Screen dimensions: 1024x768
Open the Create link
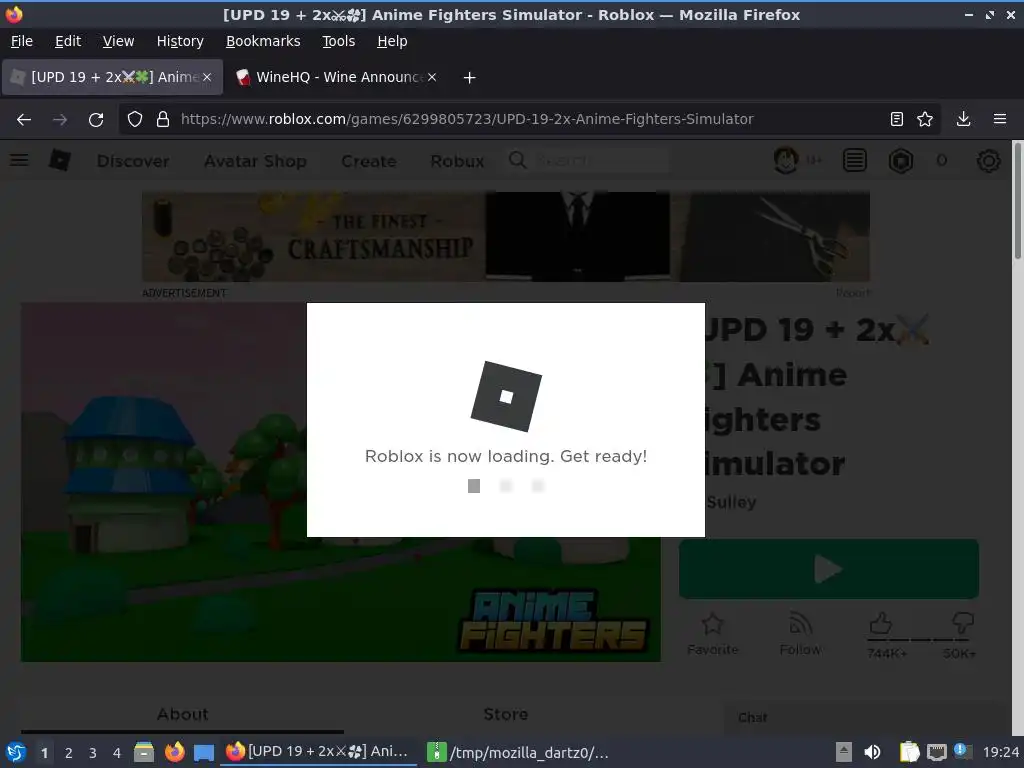click(368, 161)
